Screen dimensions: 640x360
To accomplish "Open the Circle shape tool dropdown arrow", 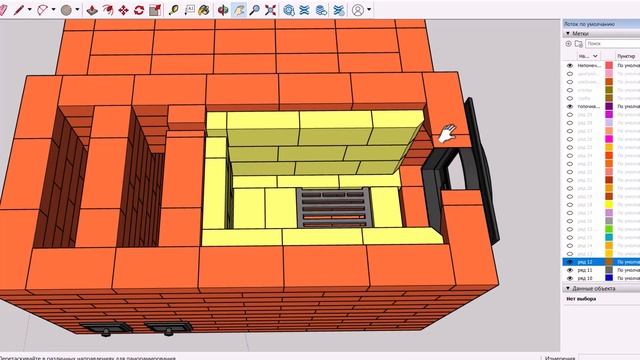I will coord(77,10).
